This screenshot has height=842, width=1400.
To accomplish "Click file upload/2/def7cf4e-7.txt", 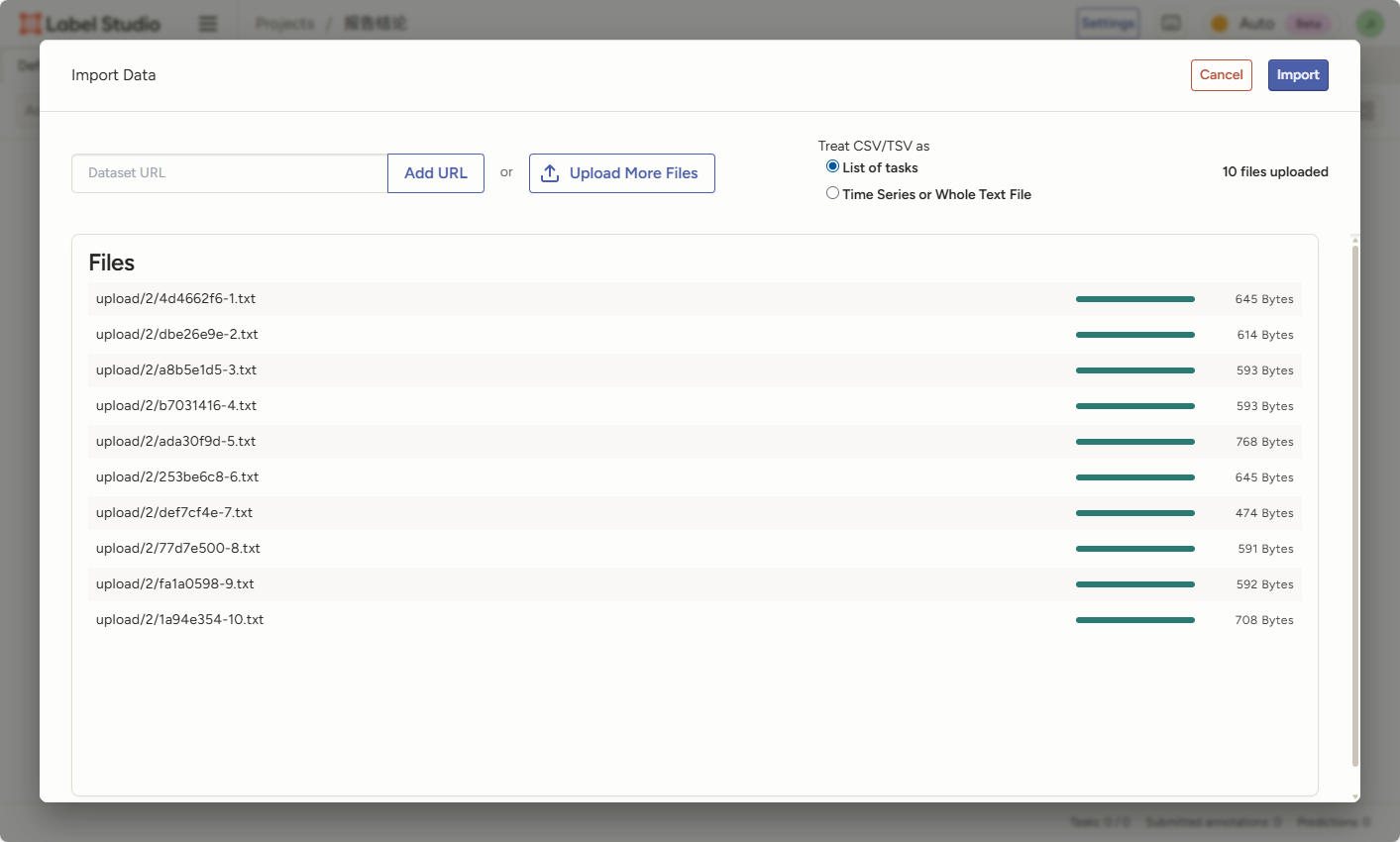I will pos(174,512).
